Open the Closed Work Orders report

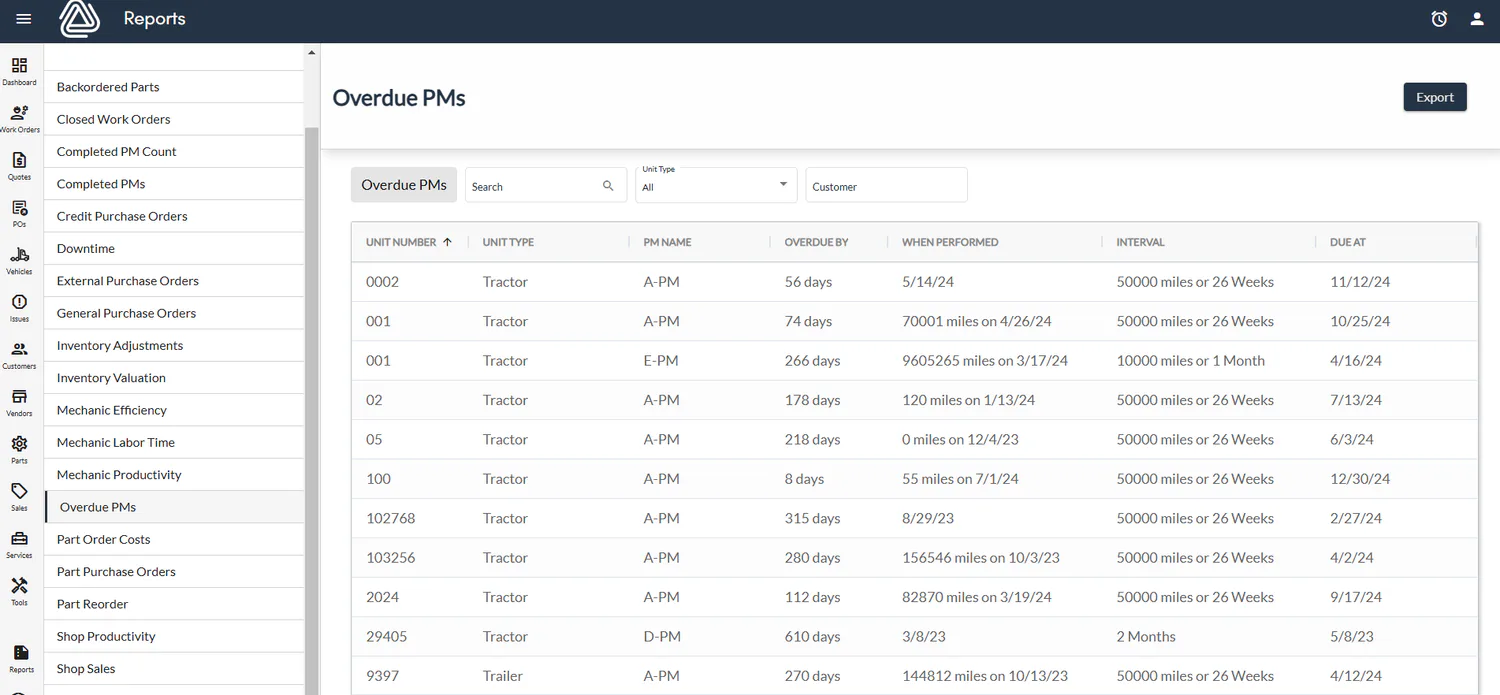(x=174, y=119)
